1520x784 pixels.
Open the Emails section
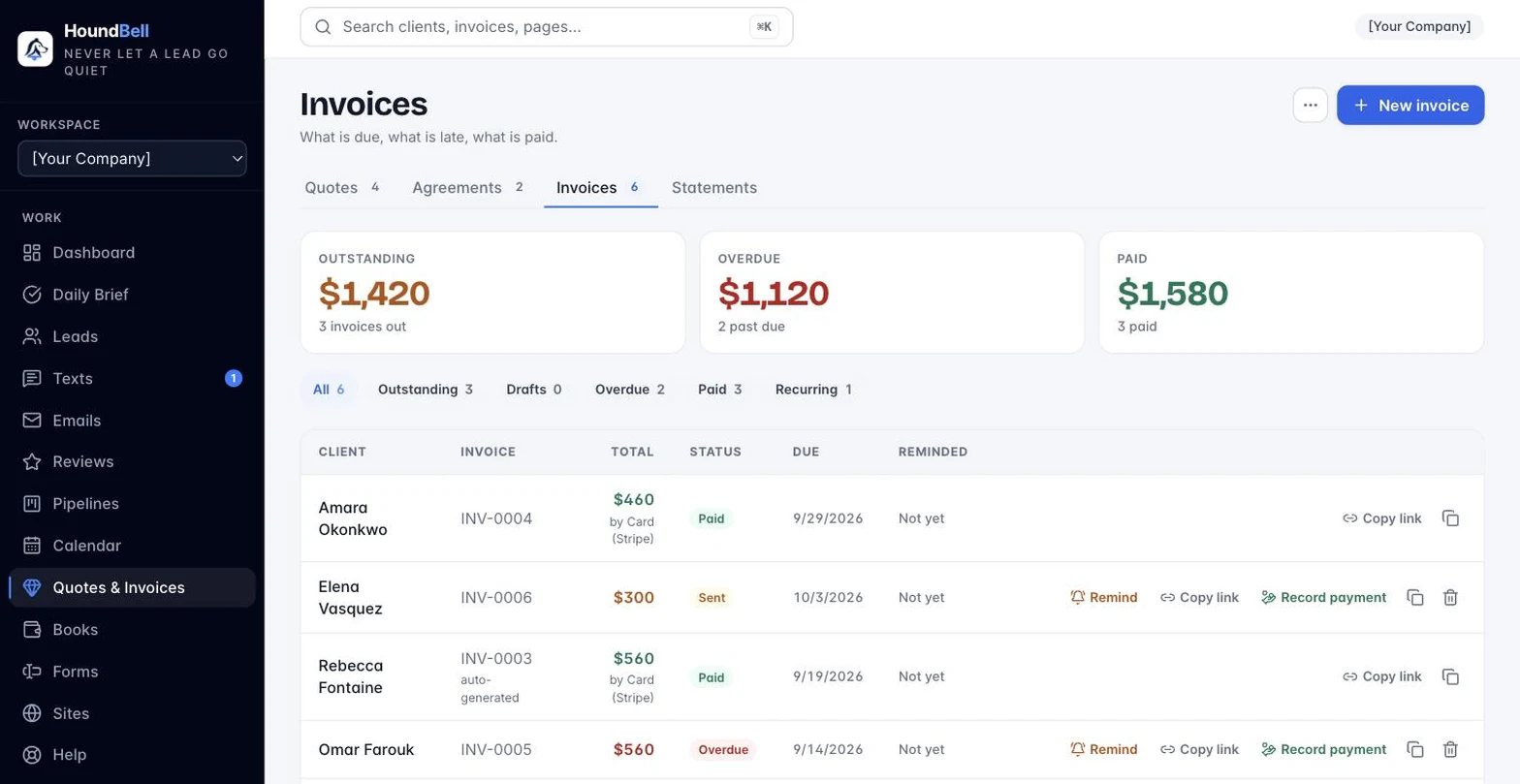pyautogui.click(x=132, y=421)
